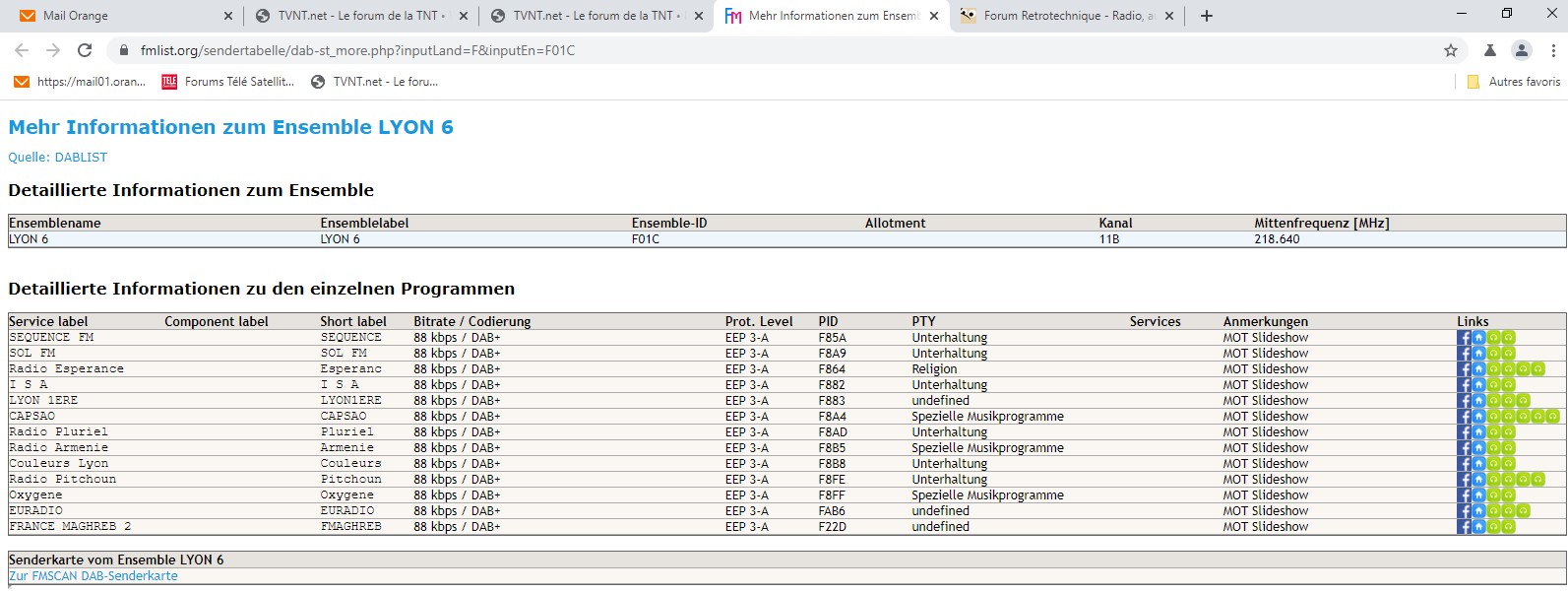This screenshot has width=1568, height=593.
Task: Switch to Forum Retrotechnique tab
Action: [x=1066, y=16]
